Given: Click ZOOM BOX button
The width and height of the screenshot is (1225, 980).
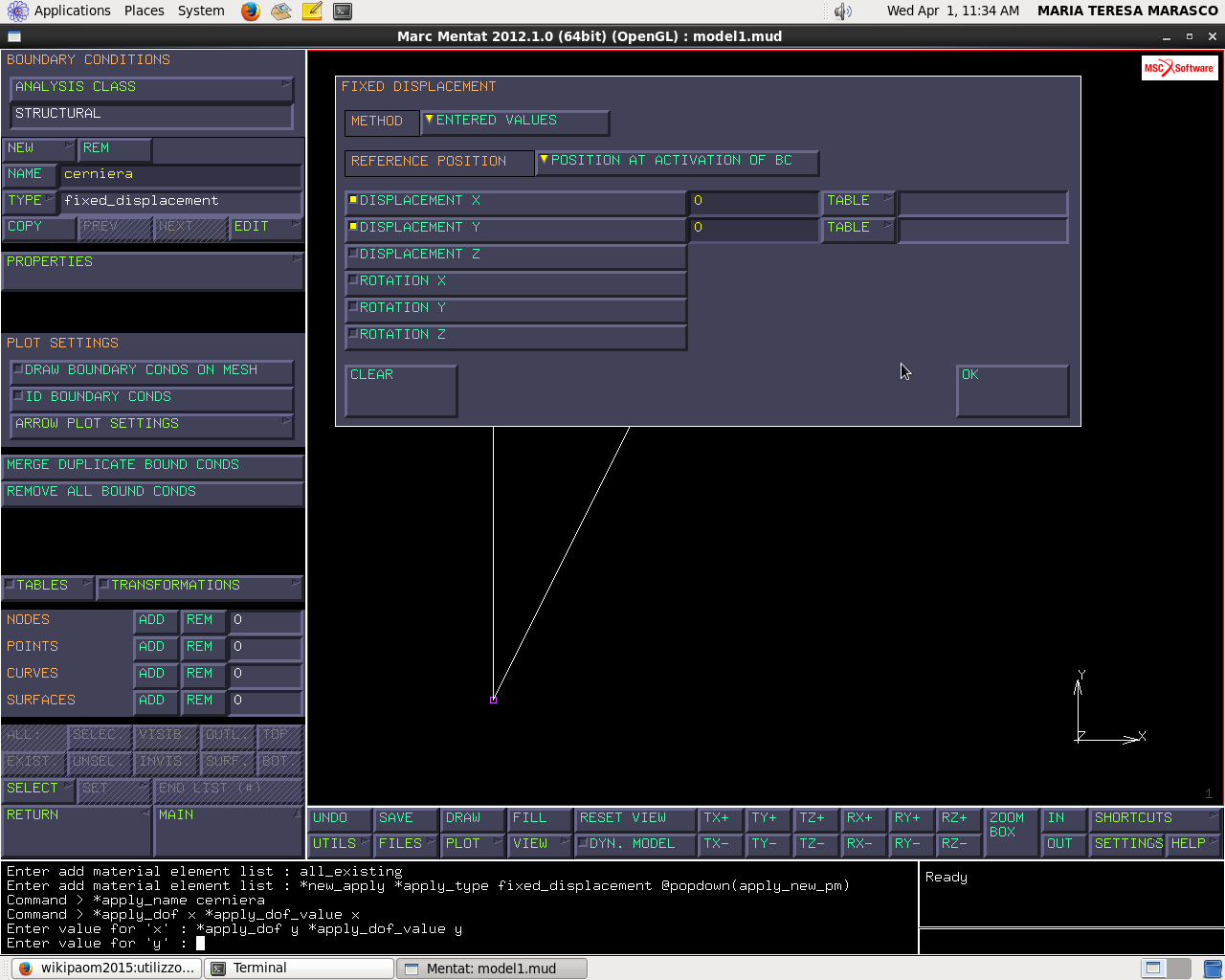Looking at the screenshot, I should click(1013, 832).
